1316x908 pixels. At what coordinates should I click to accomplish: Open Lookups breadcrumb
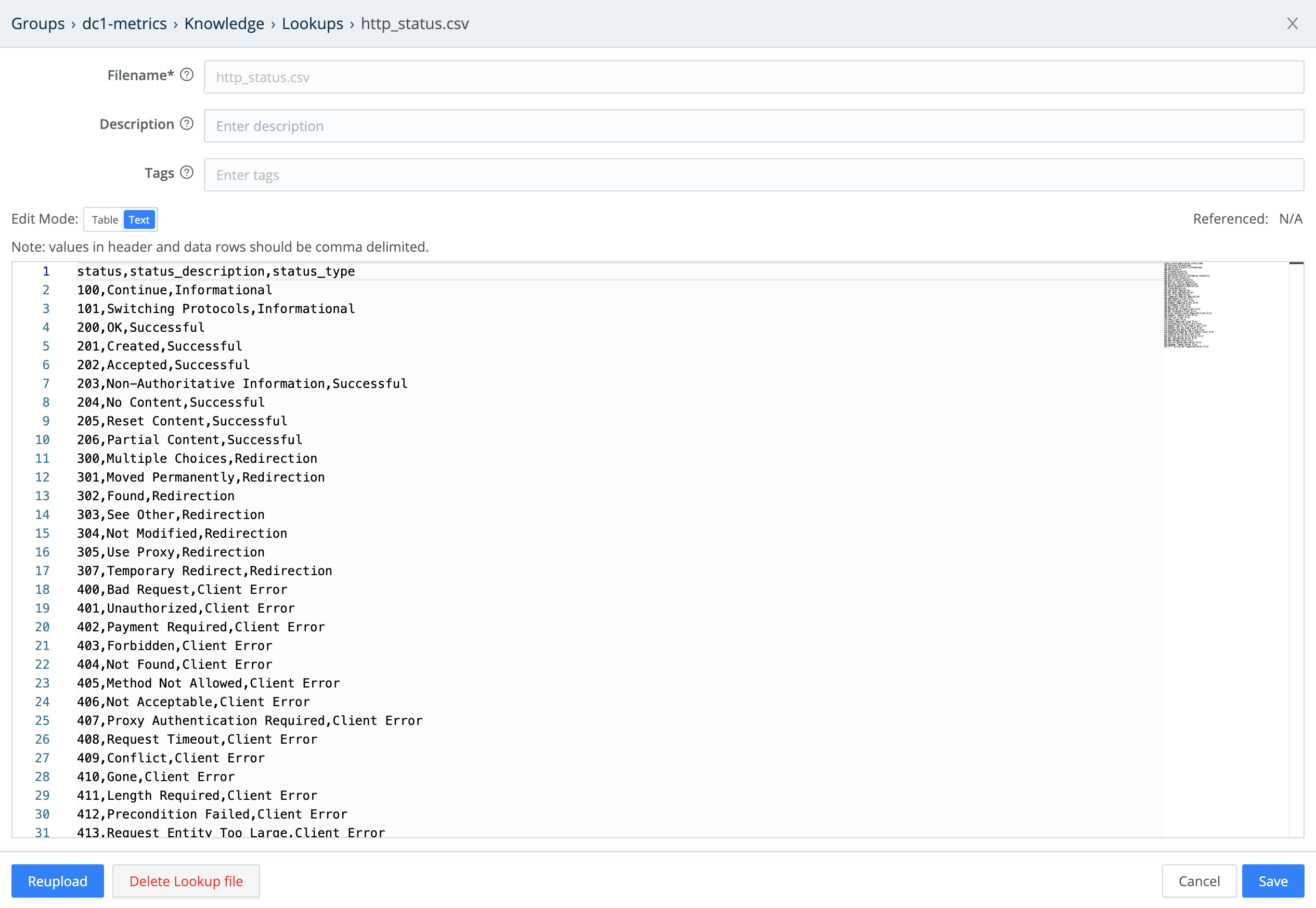pos(313,23)
